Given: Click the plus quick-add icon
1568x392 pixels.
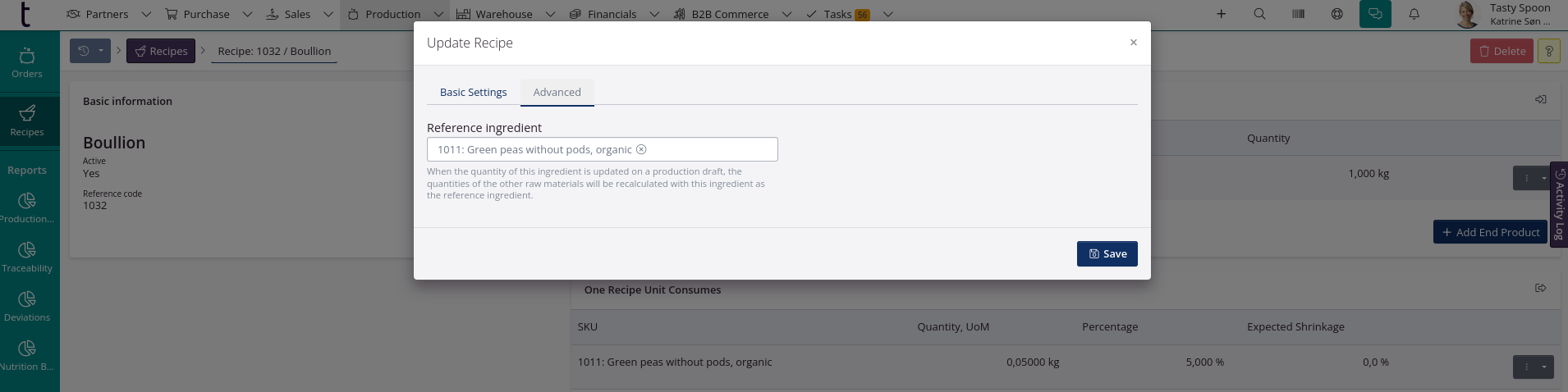Looking at the screenshot, I should click(1221, 14).
